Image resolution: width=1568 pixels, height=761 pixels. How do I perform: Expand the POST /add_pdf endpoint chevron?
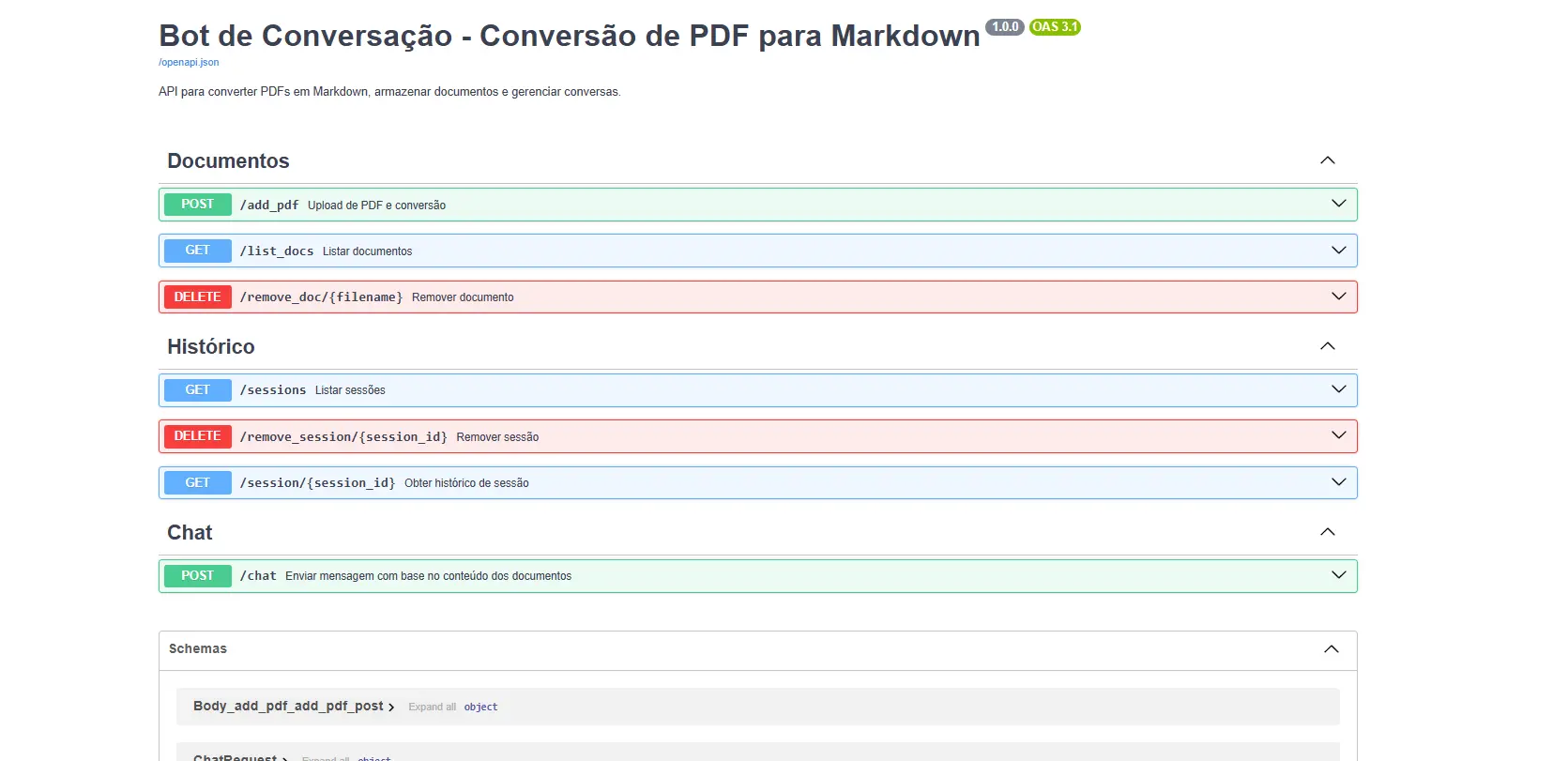[x=1338, y=205]
